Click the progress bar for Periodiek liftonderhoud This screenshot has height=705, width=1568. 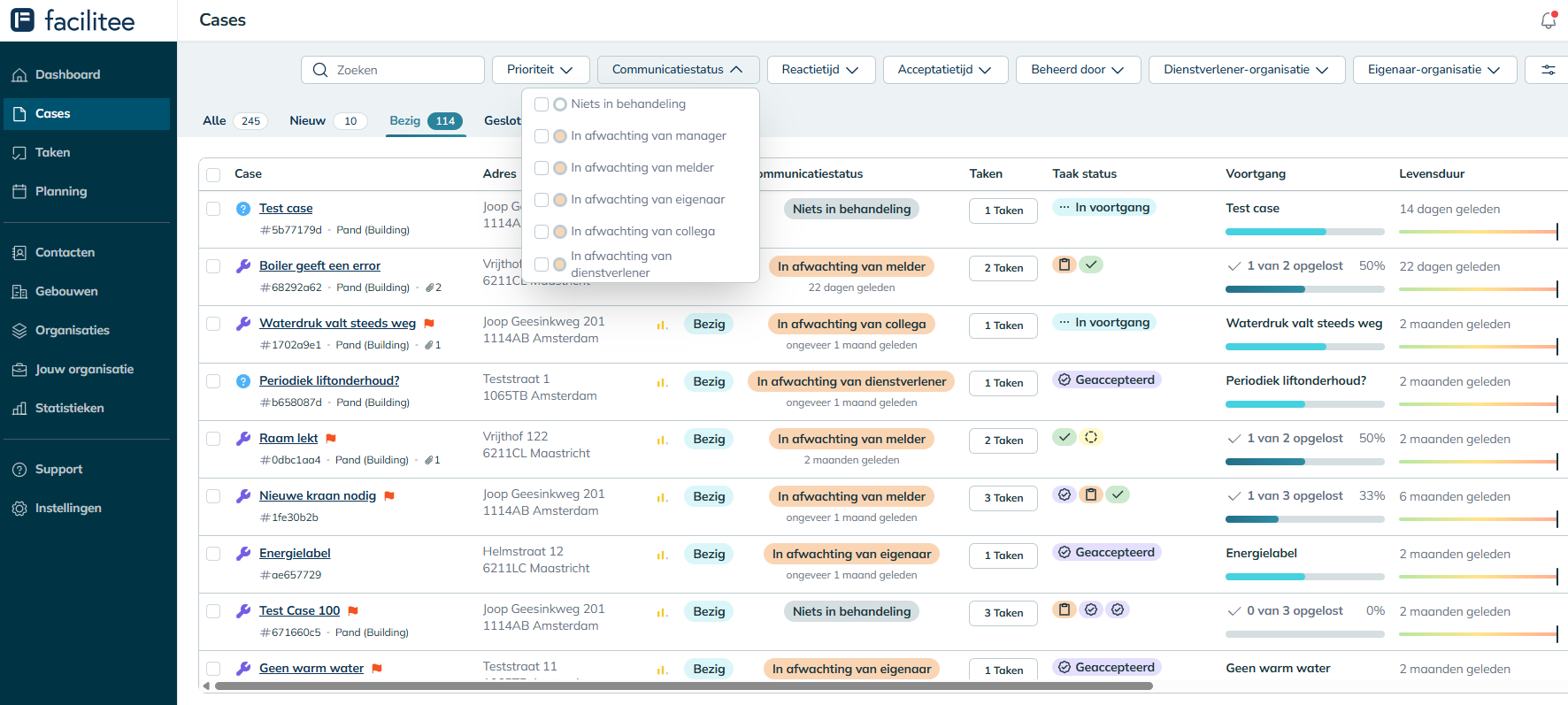[x=1304, y=404]
